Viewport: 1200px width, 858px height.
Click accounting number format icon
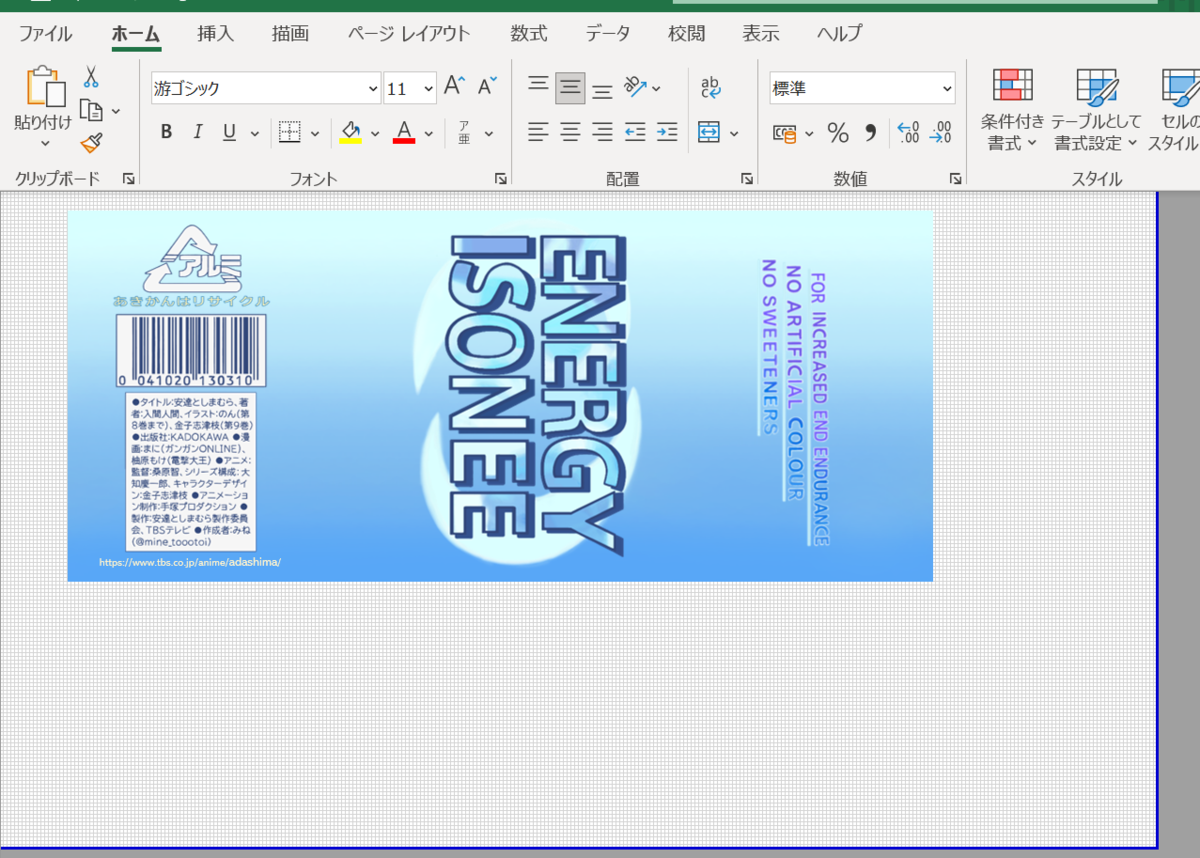pyautogui.click(x=785, y=133)
